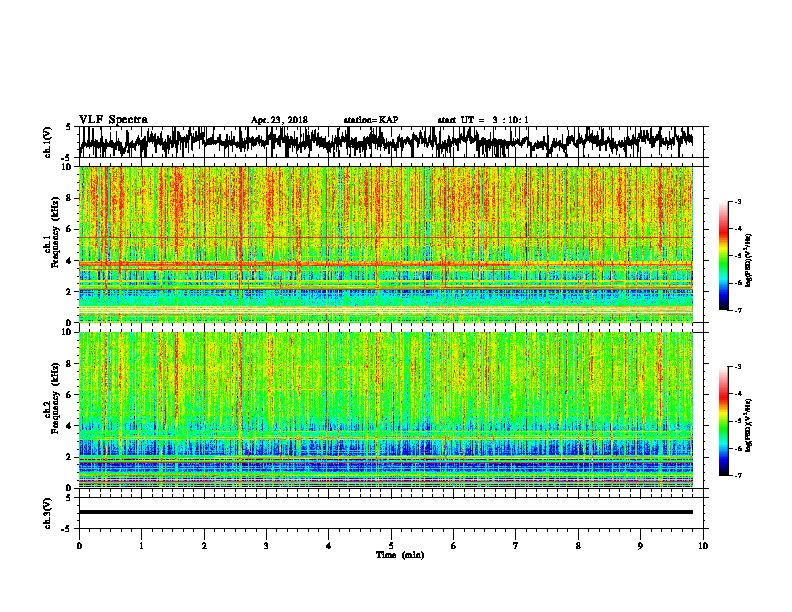
Task: Click the Time (min) axis label
Action: [x=400, y=555]
